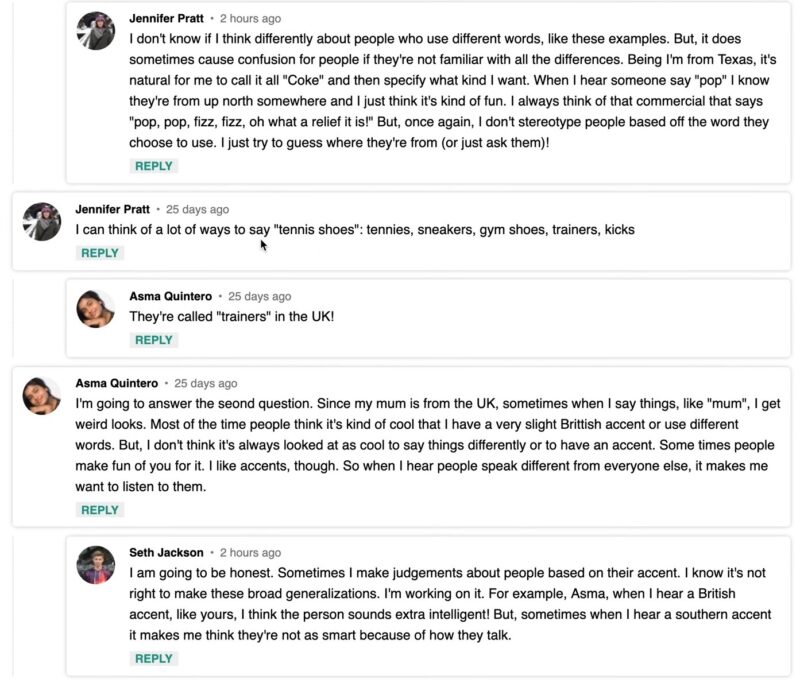Open Jennifer Pratt's name on the 2-hours-ago comment
Image resolution: width=800 pixels, height=687 pixels.
[x=166, y=19]
